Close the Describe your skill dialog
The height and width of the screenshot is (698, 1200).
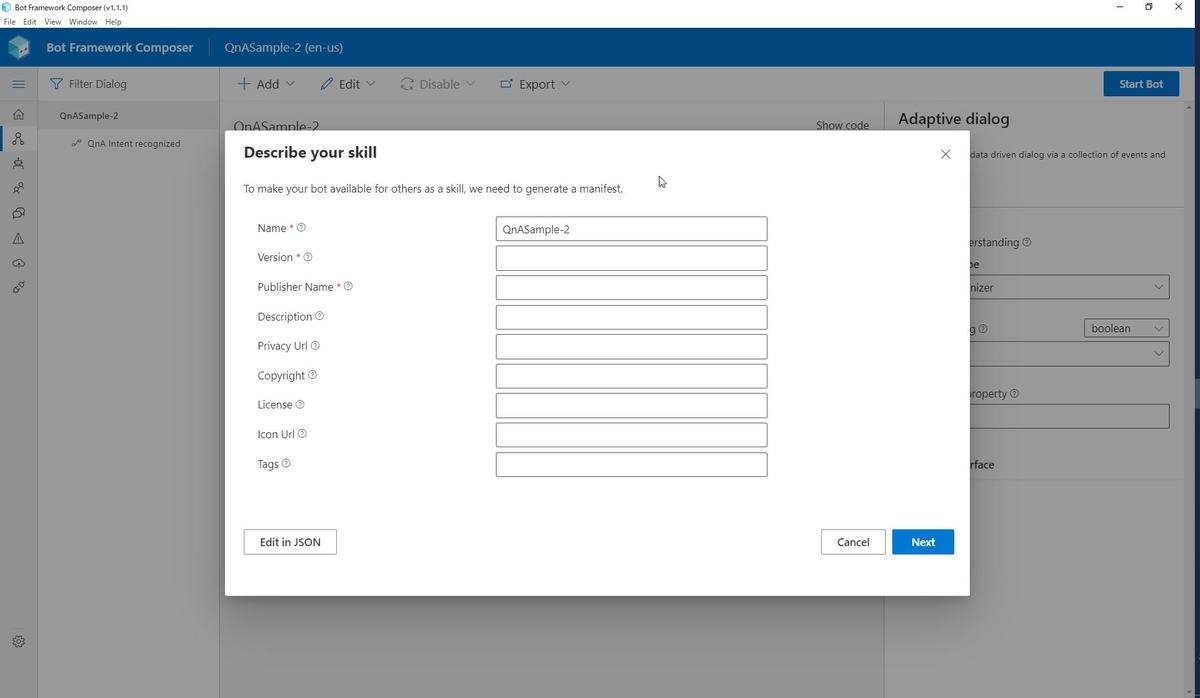pyautogui.click(x=946, y=154)
